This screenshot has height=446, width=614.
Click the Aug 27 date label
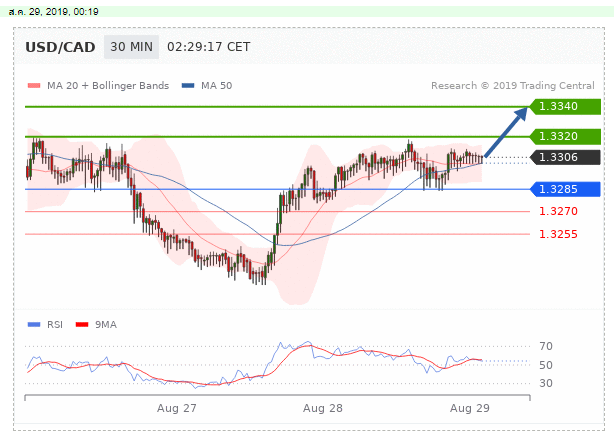tap(177, 408)
